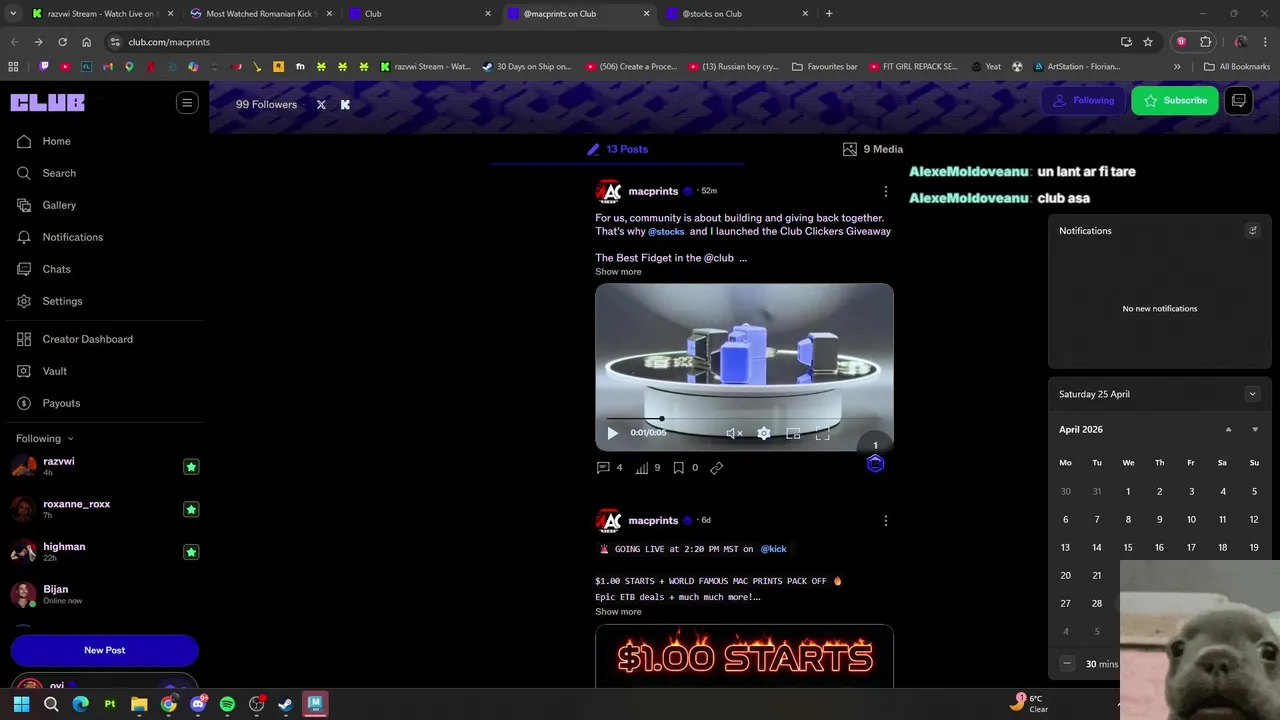Click the @club mention in the post
Screen dimensions: 1280x720
tap(719, 258)
